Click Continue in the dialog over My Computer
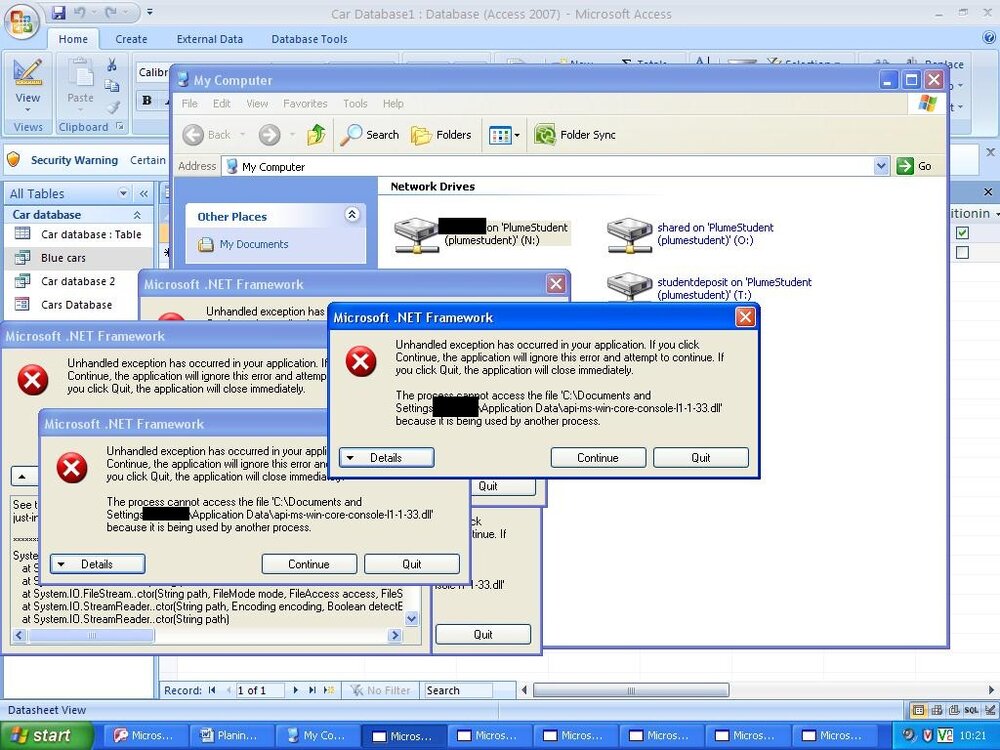 (x=598, y=458)
